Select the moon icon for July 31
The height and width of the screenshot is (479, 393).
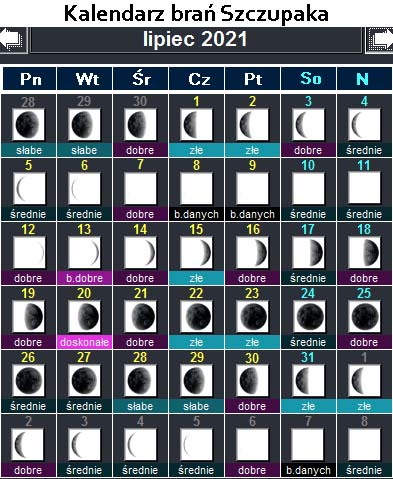[308, 380]
